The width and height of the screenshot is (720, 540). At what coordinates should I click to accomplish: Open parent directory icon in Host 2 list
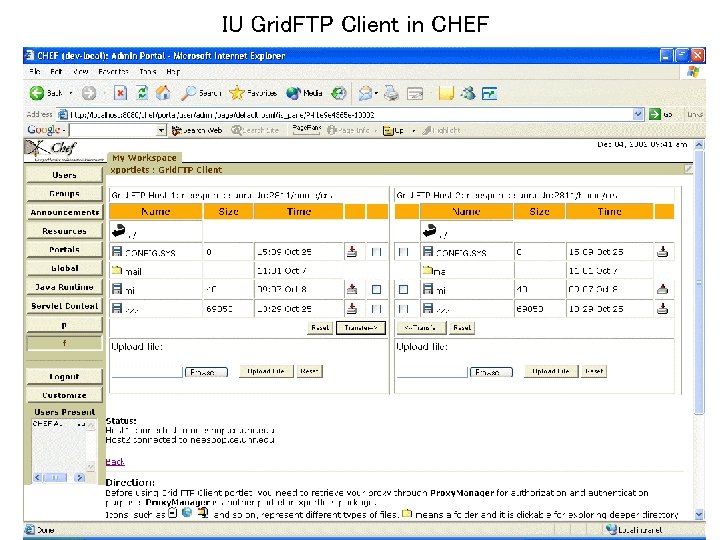pos(430,231)
